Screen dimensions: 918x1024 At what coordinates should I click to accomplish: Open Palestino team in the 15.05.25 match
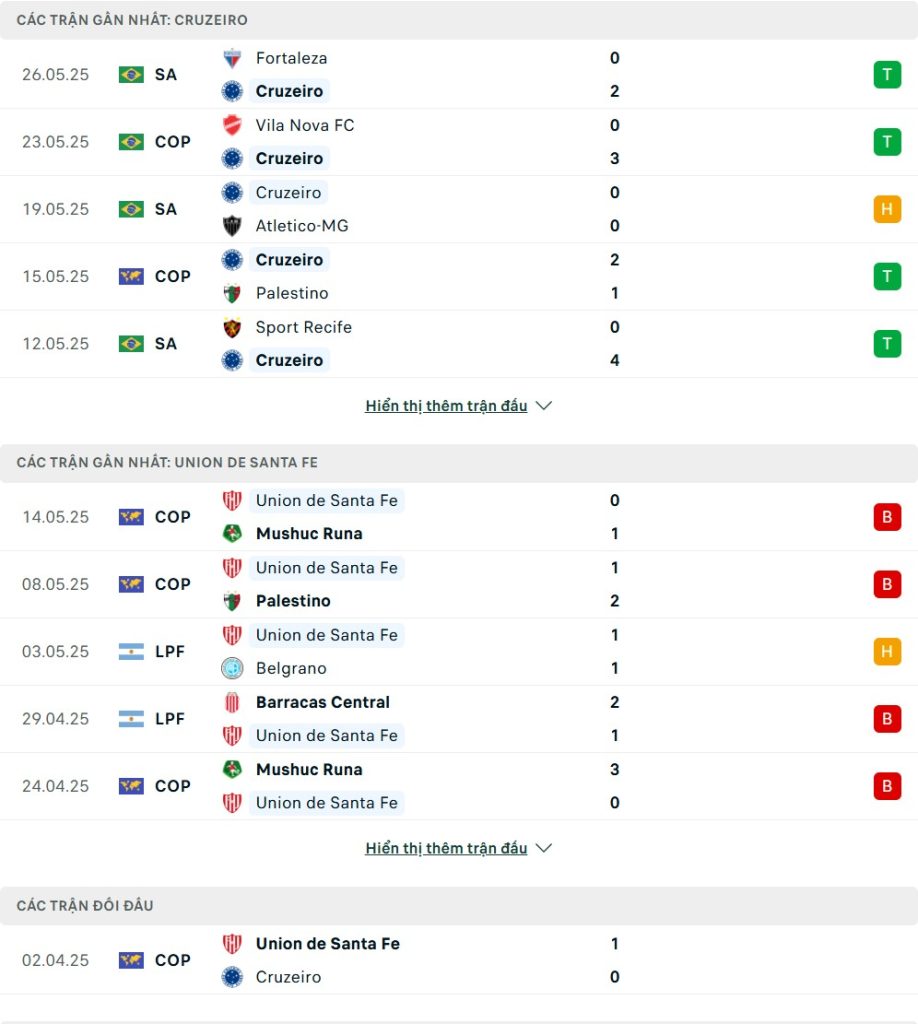[x=292, y=293]
